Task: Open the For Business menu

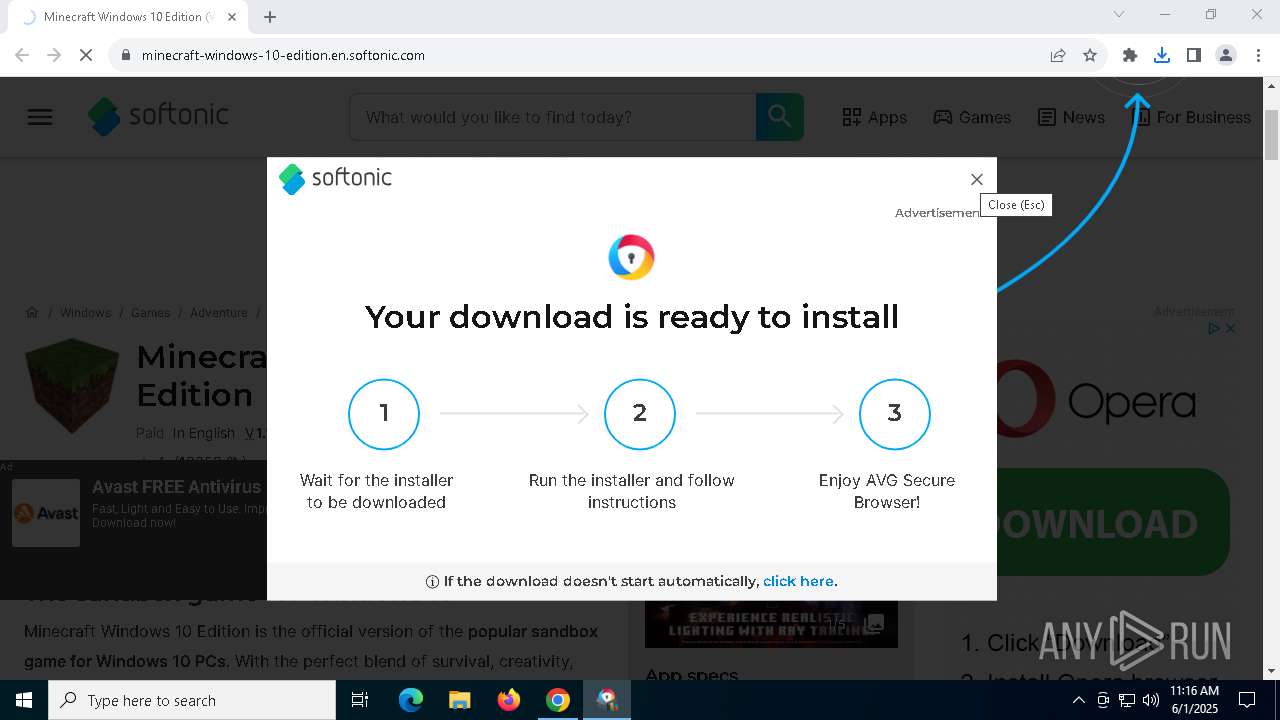Action: pos(1191,117)
